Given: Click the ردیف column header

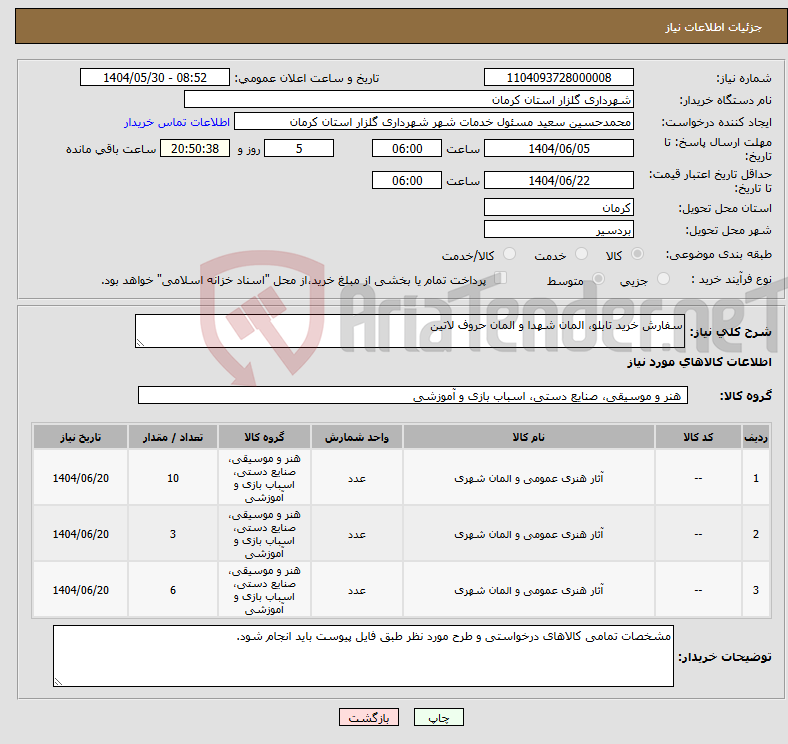Looking at the screenshot, I should pos(756,437).
